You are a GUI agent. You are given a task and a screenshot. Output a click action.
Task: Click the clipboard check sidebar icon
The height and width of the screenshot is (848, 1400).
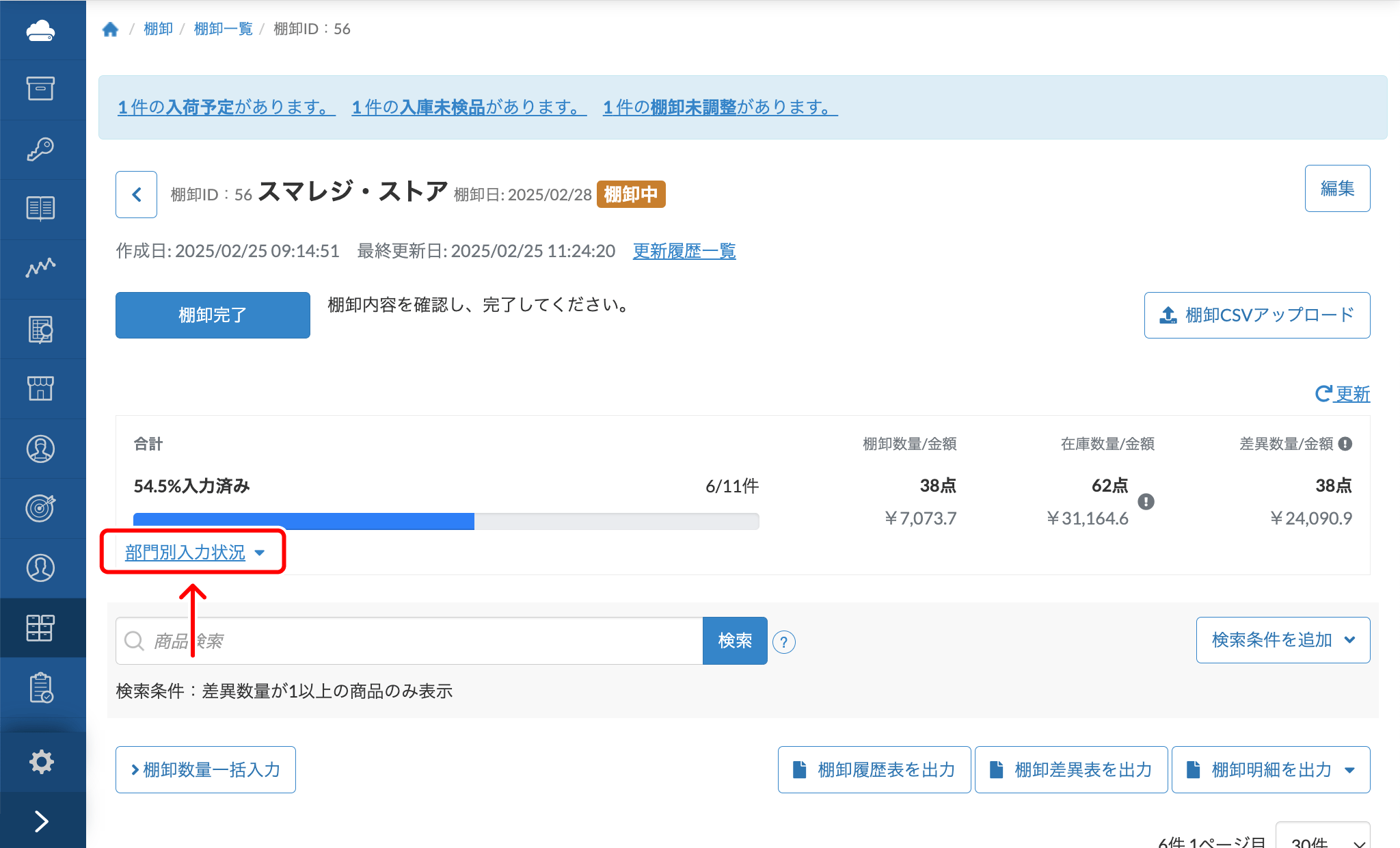click(x=41, y=687)
